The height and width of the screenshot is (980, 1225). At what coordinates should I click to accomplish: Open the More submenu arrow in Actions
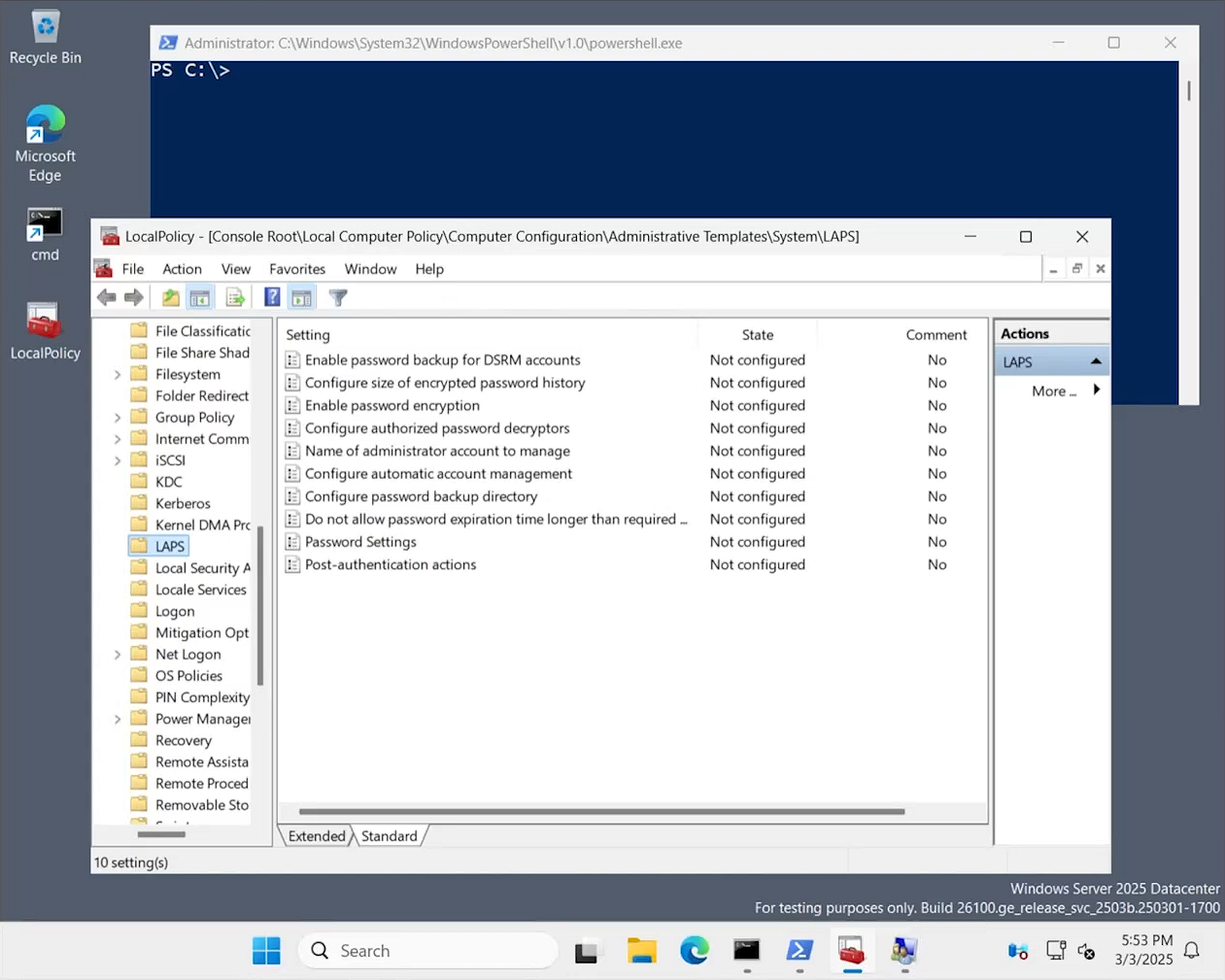click(1096, 390)
